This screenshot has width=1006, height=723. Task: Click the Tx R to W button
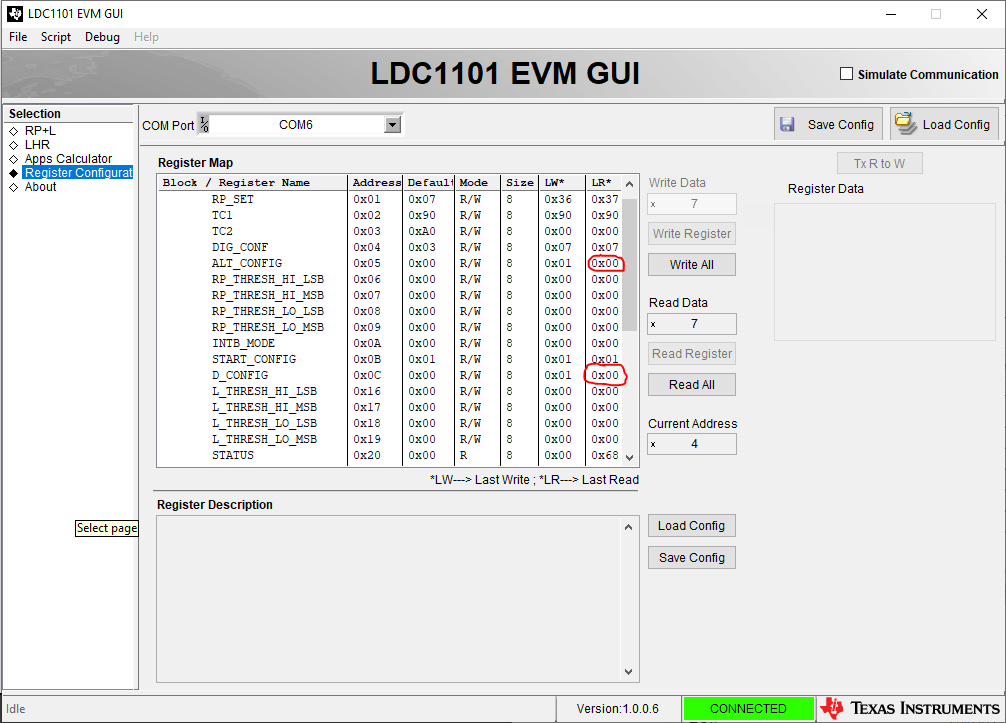point(879,162)
